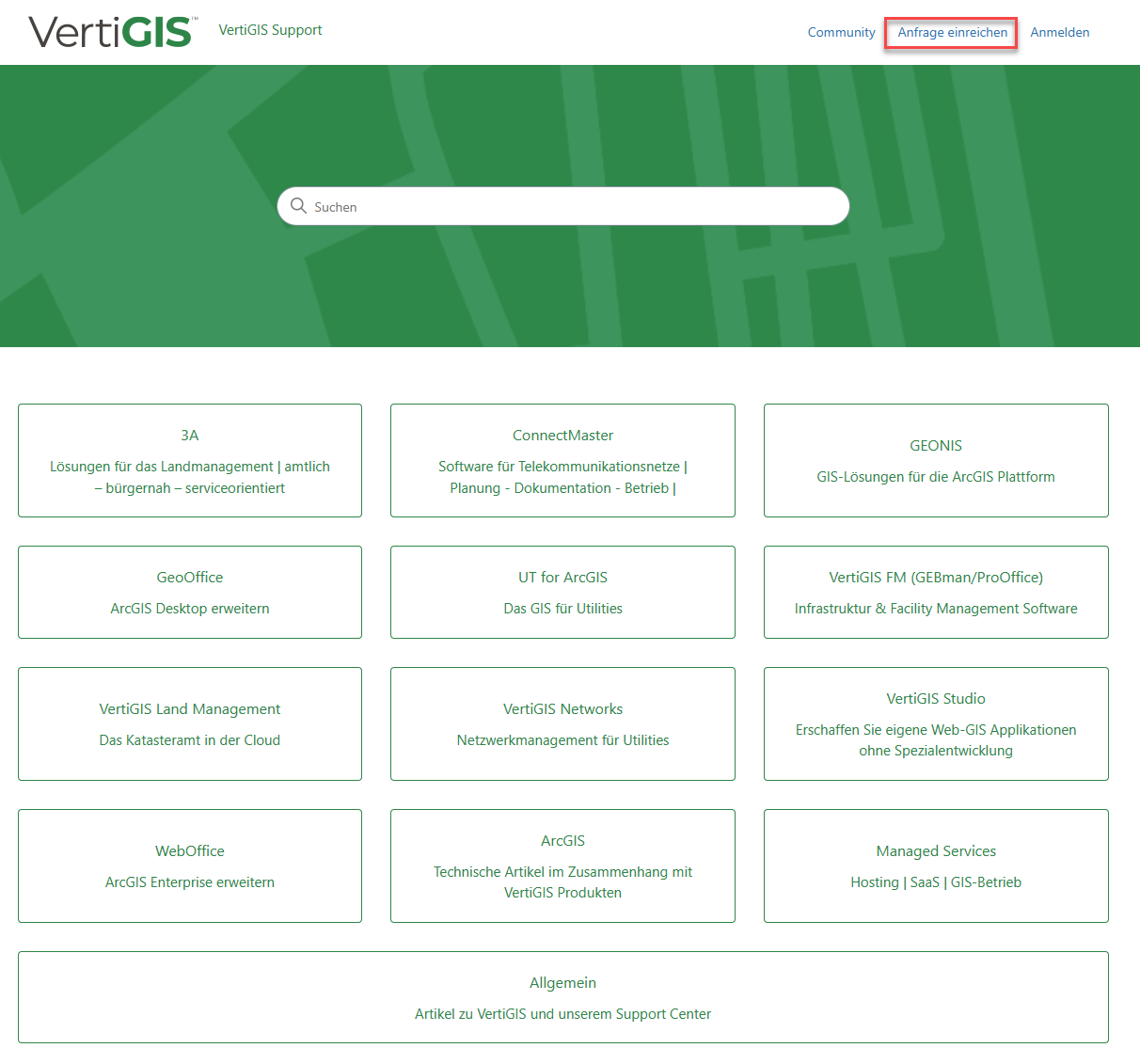Open the Managed Services card
The width and height of the screenshot is (1140, 1064).
point(936,865)
